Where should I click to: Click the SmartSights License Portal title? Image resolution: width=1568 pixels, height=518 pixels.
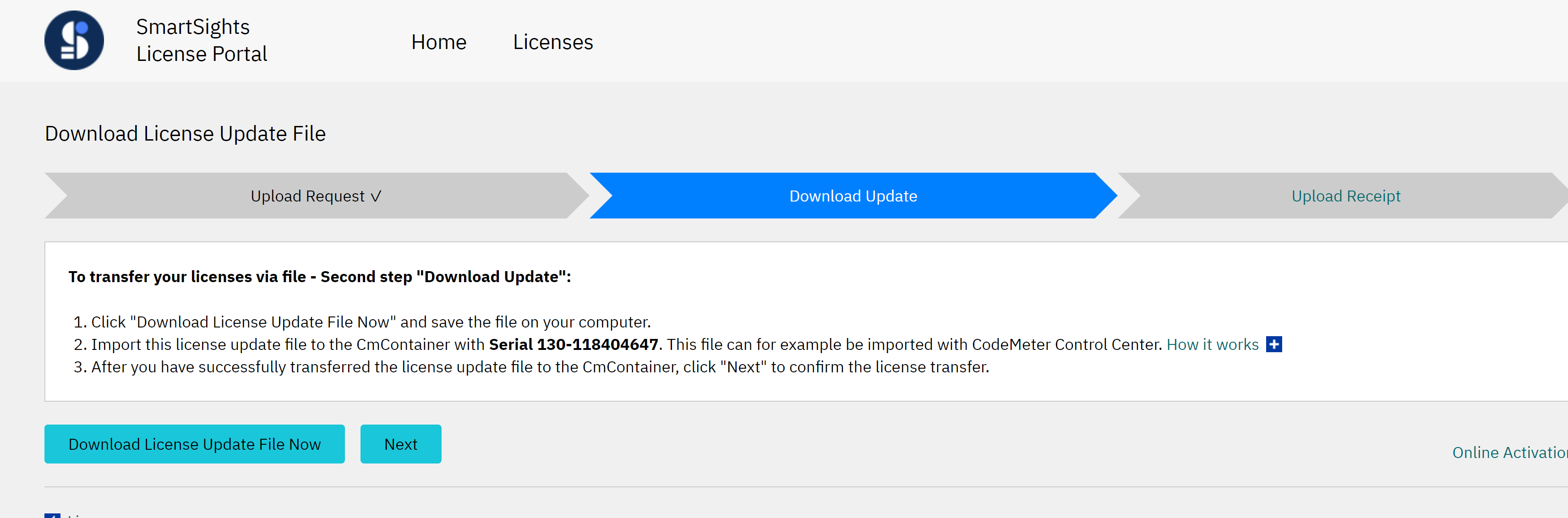202,40
